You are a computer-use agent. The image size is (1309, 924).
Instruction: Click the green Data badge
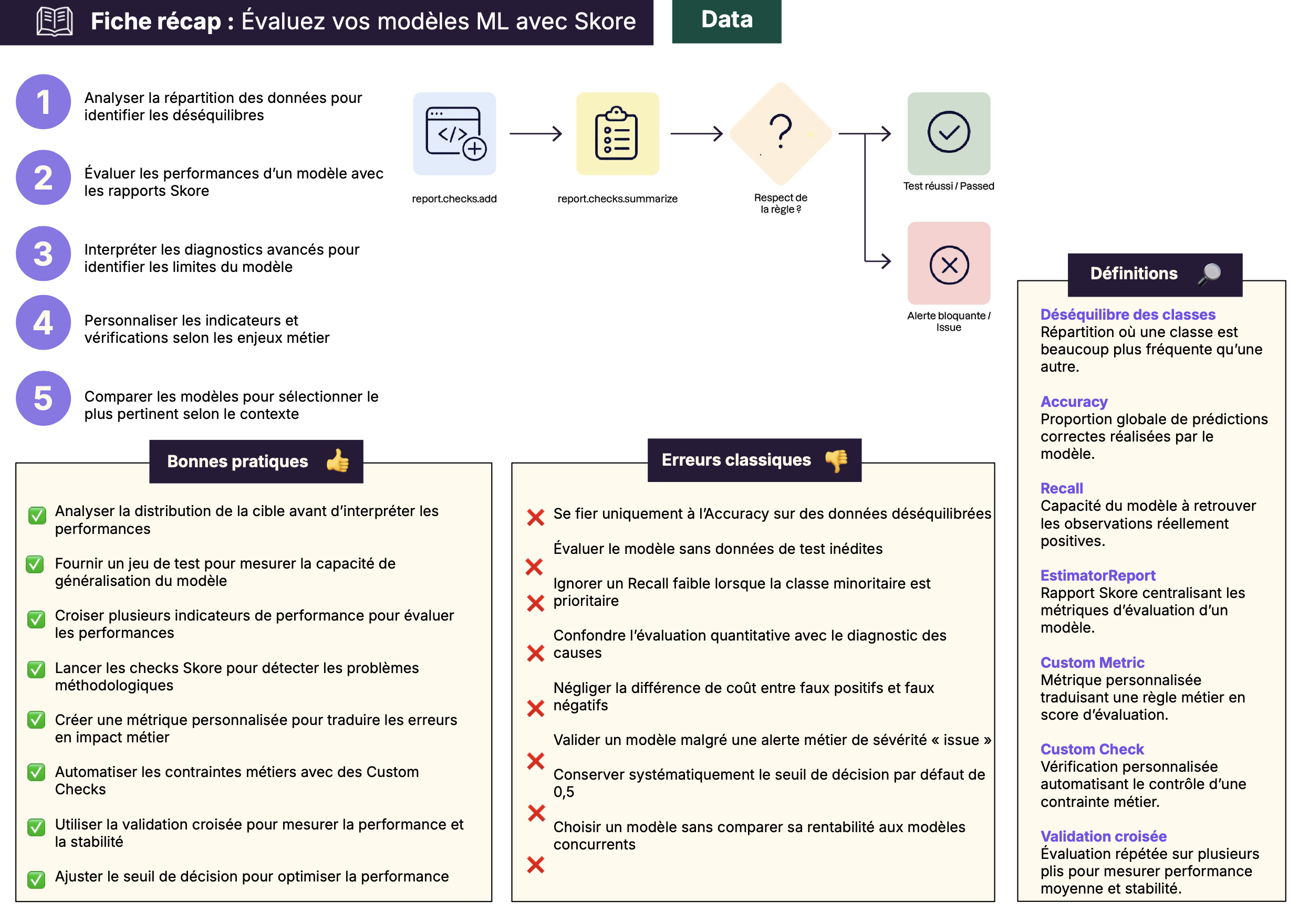click(726, 21)
